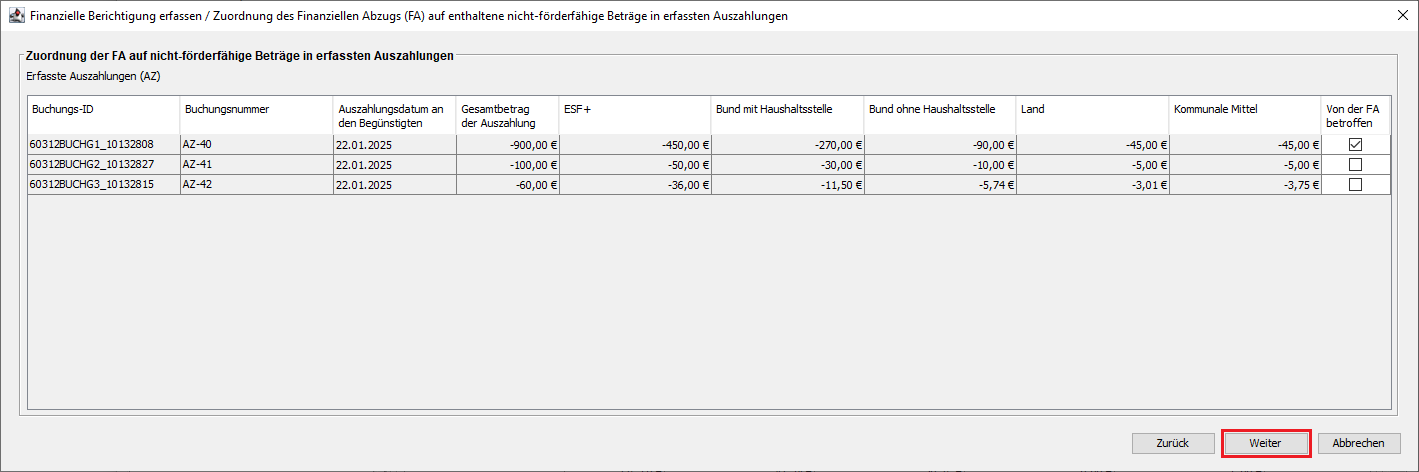
Task: Click the Von der FA betroffen header
Action: point(1355,115)
